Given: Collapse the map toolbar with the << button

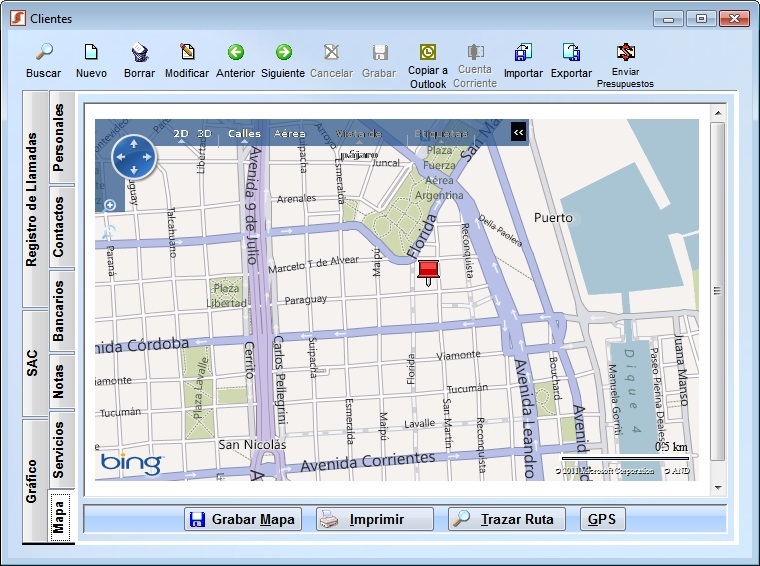Looking at the screenshot, I should (x=518, y=132).
